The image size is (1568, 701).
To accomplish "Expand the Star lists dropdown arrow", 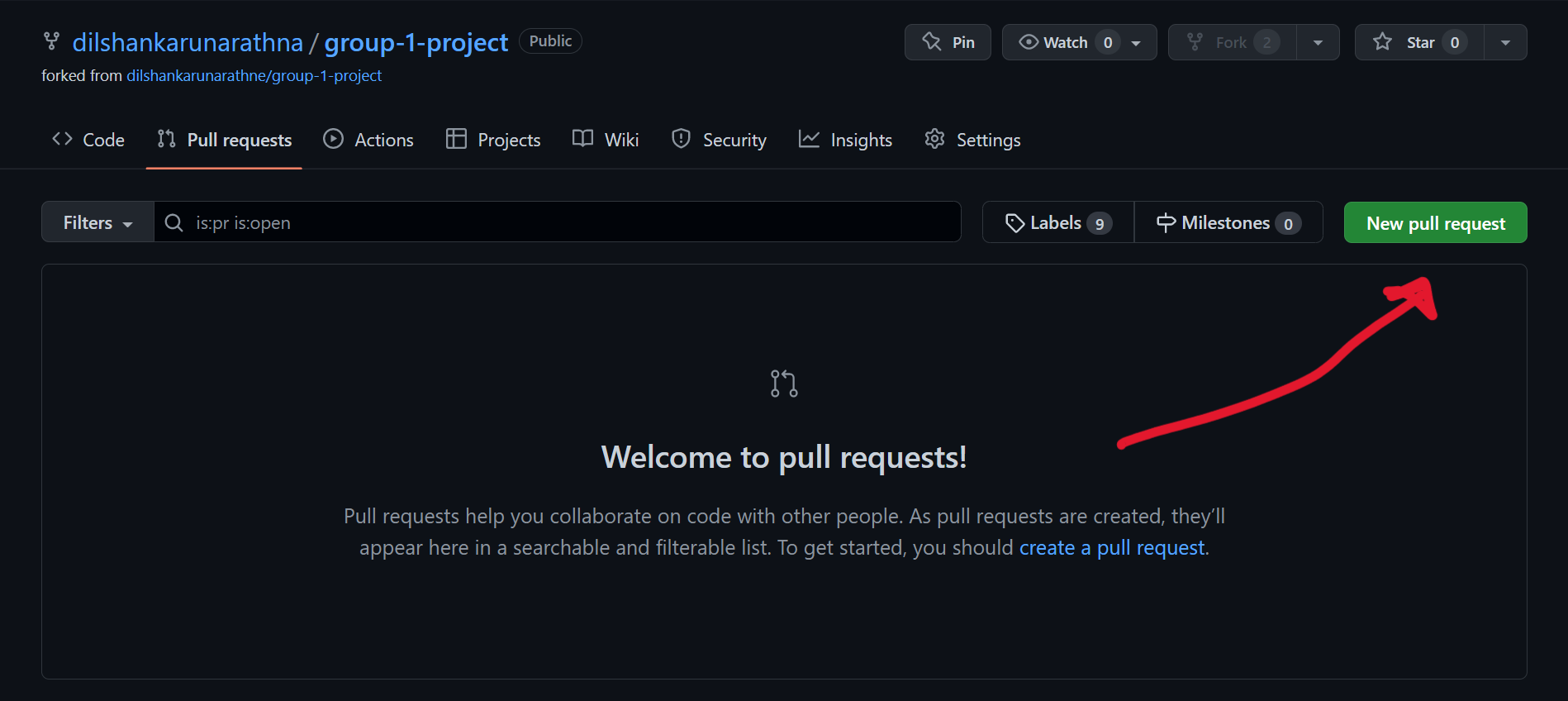I will tap(1505, 42).
